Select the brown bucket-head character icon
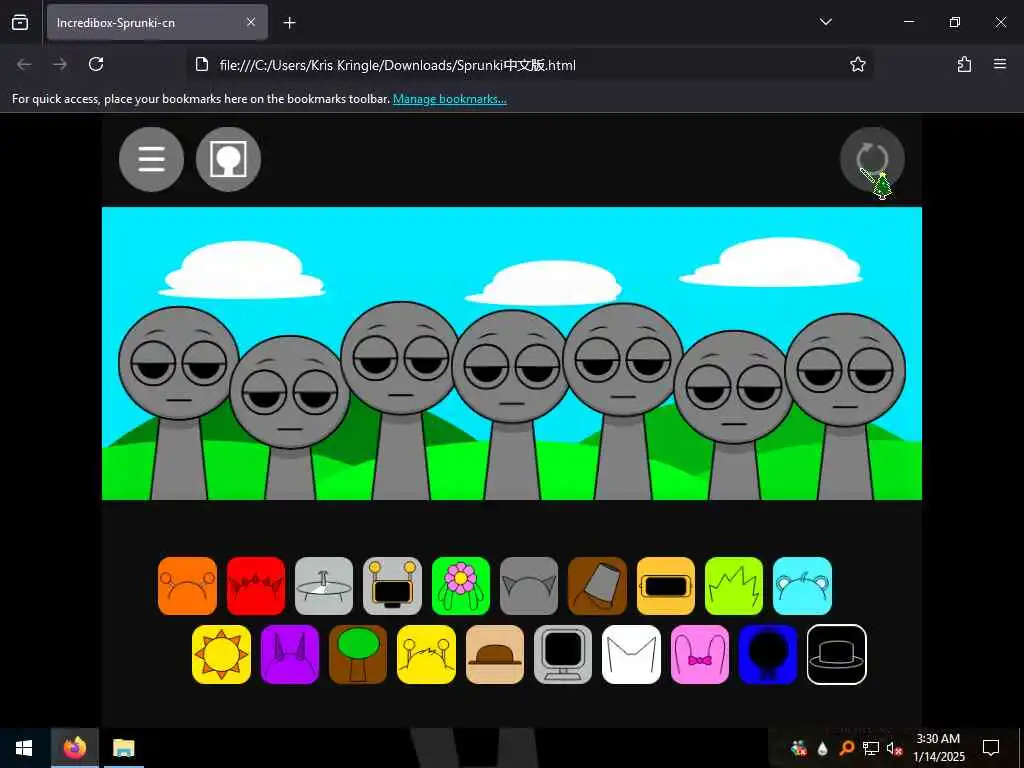Image resolution: width=1024 pixels, height=768 pixels. tap(598, 586)
